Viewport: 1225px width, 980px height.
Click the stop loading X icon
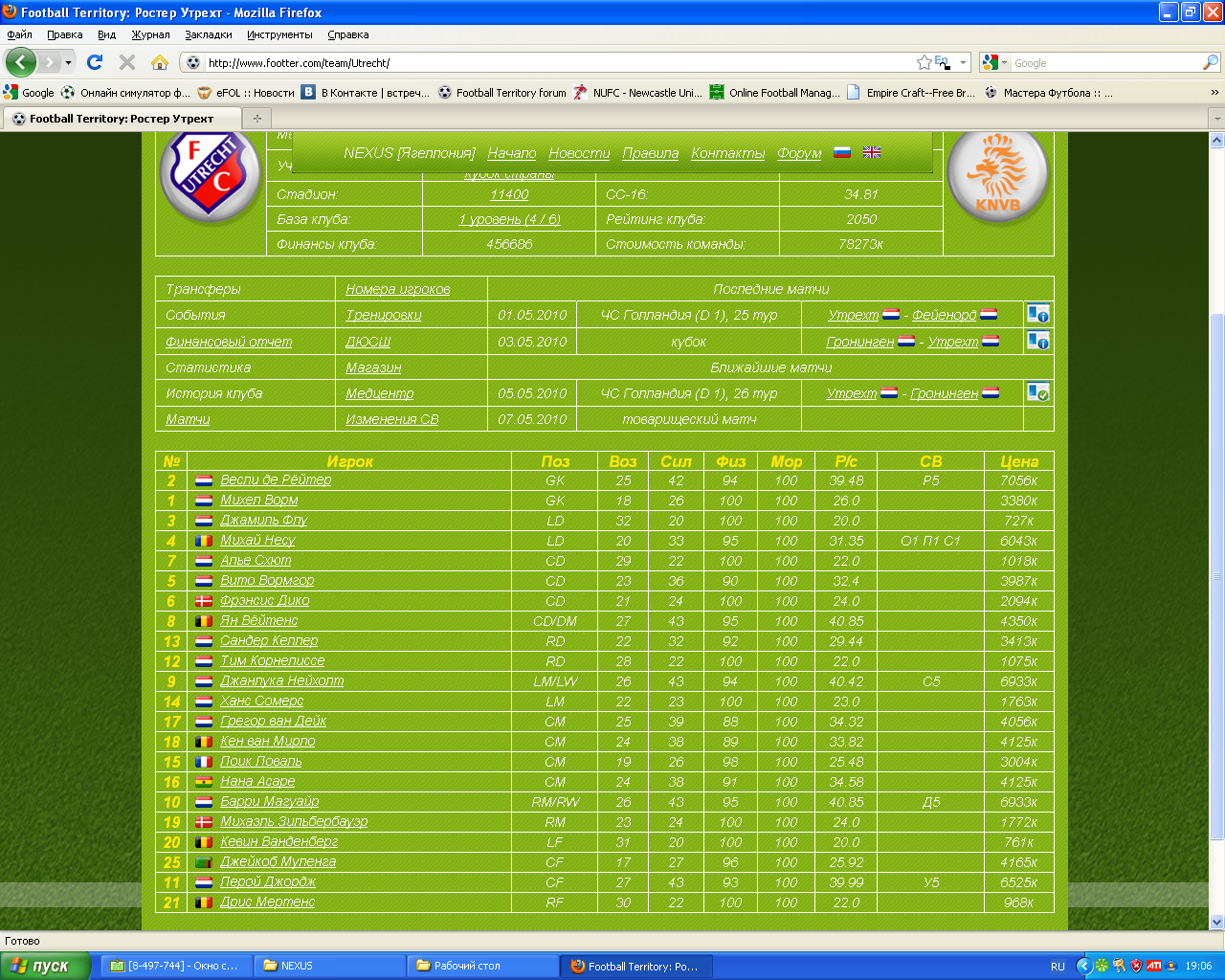point(126,62)
